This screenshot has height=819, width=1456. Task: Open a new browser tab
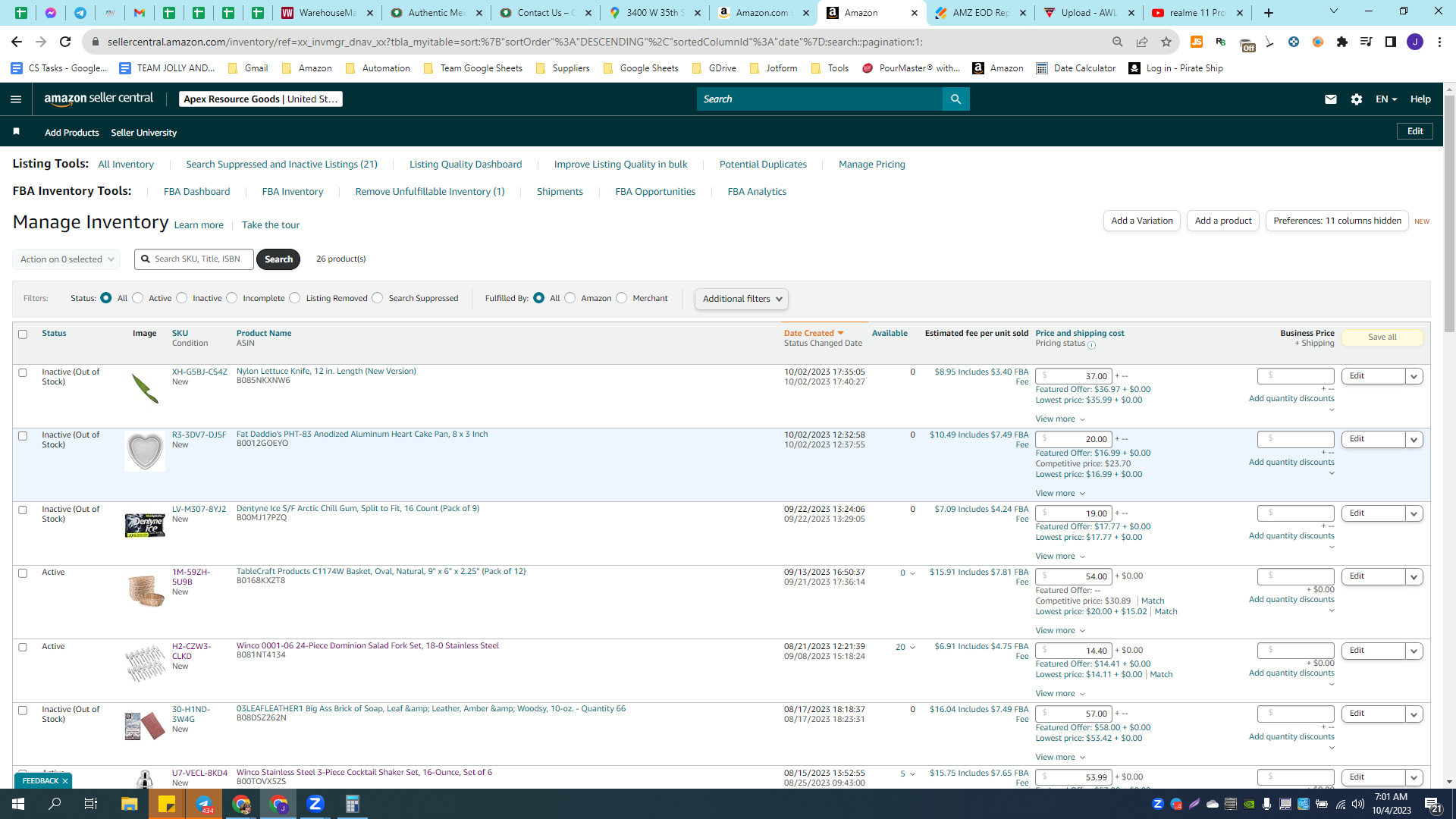(x=1269, y=13)
